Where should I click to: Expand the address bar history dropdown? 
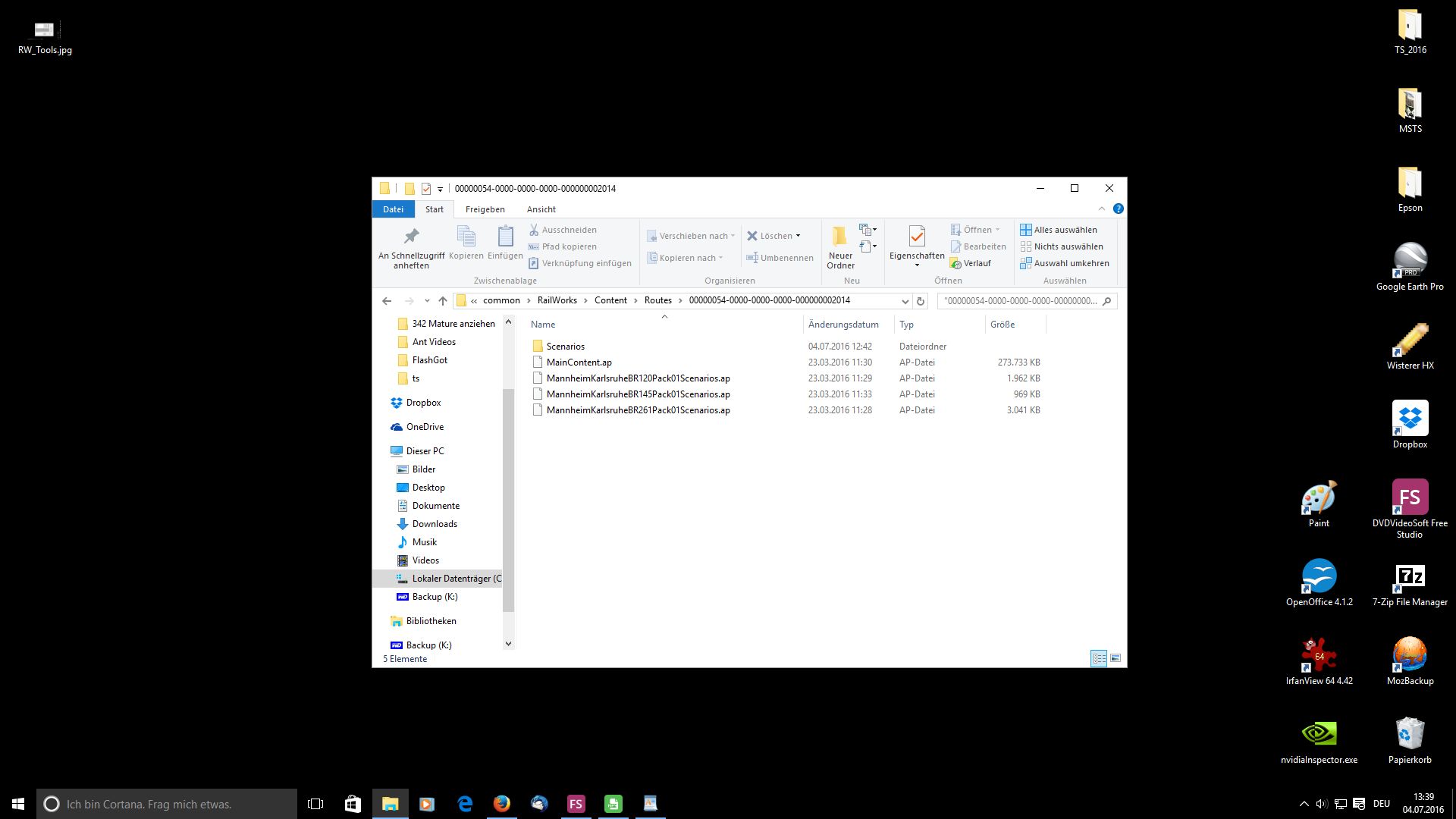pyautogui.click(x=905, y=301)
